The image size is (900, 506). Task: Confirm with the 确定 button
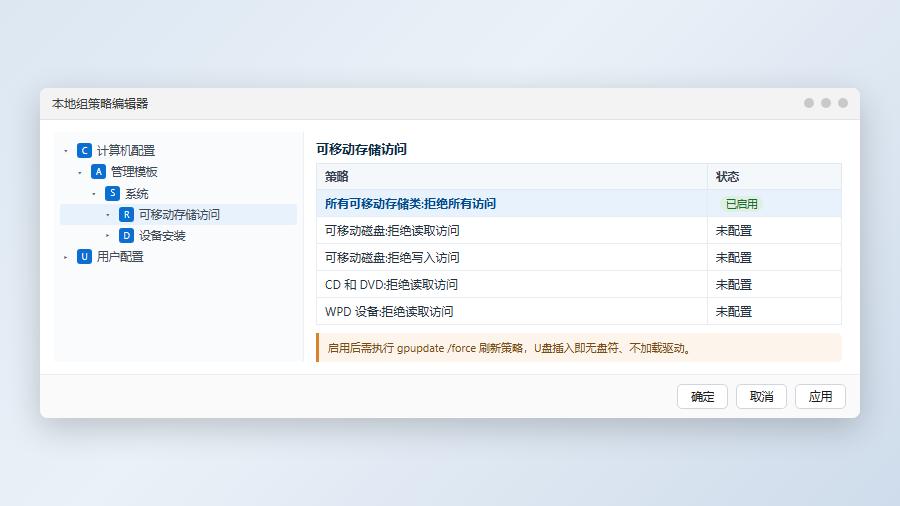[x=703, y=396]
